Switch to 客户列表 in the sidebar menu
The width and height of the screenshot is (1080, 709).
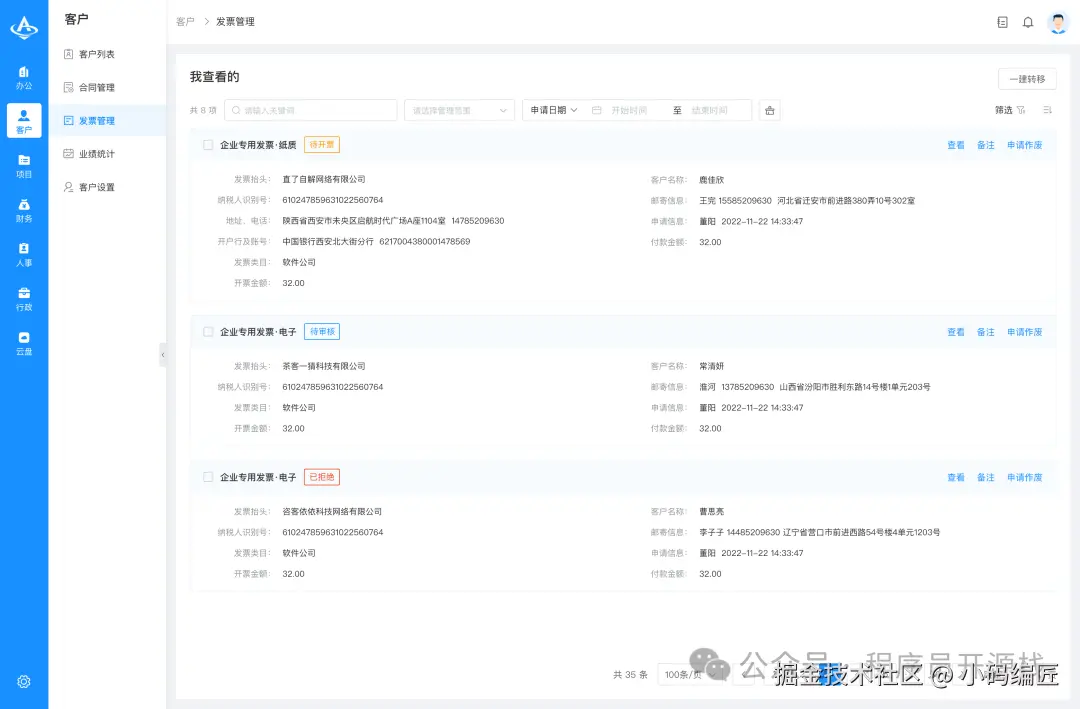(96, 54)
